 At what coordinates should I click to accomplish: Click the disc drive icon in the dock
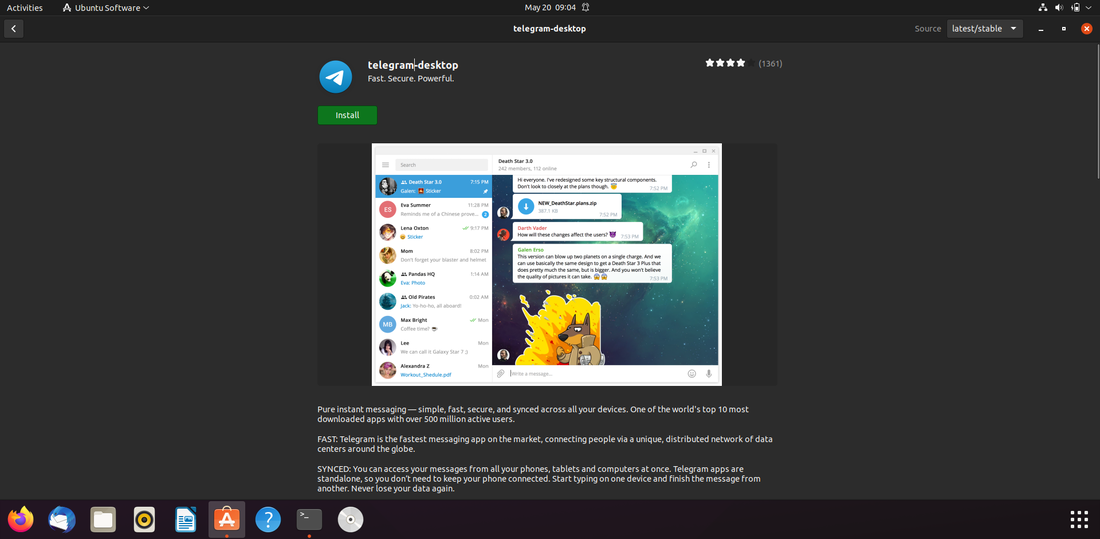350,519
